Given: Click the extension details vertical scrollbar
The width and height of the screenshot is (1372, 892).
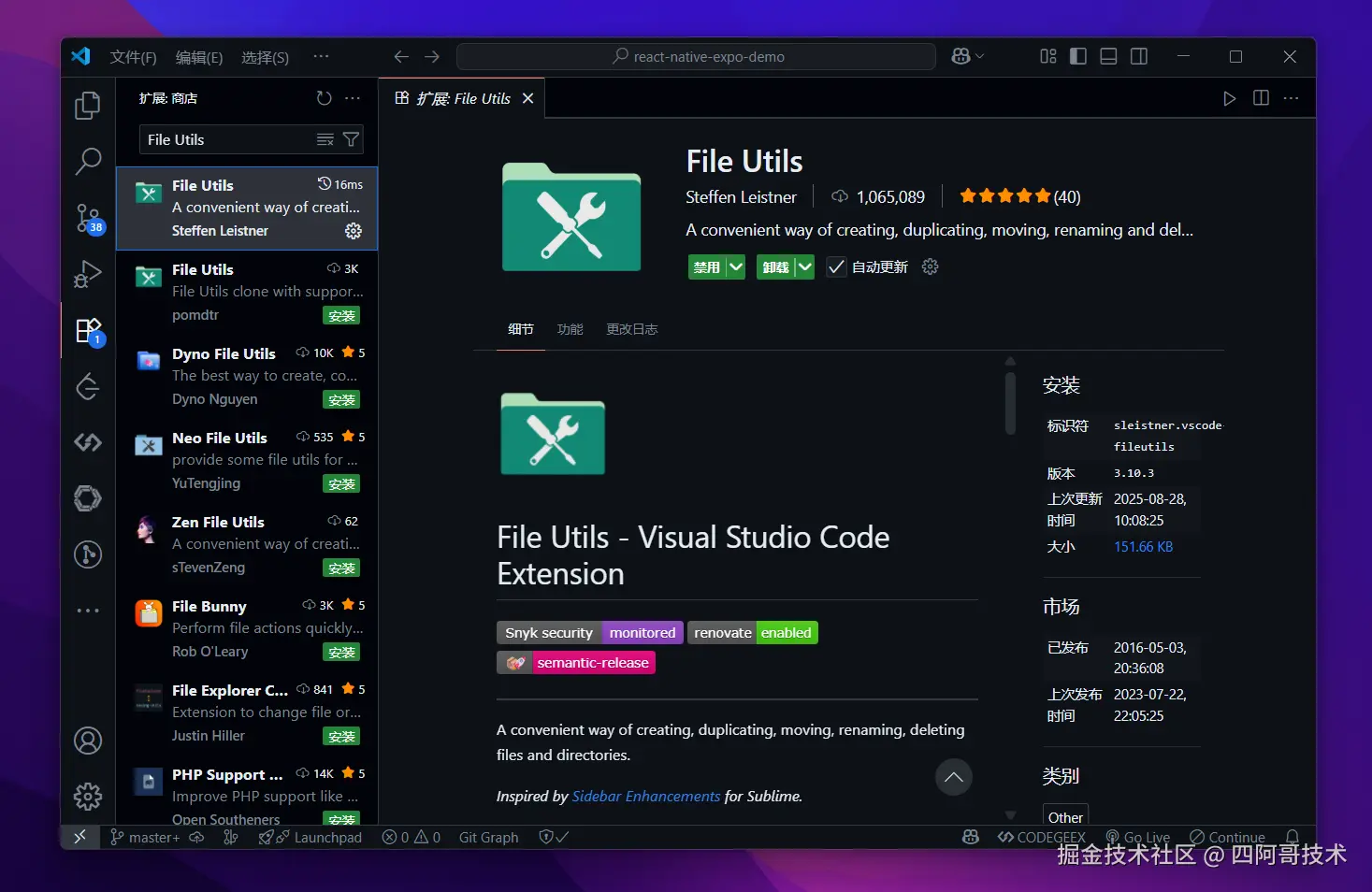Looking at the screenshot, I should [1010, 404].
